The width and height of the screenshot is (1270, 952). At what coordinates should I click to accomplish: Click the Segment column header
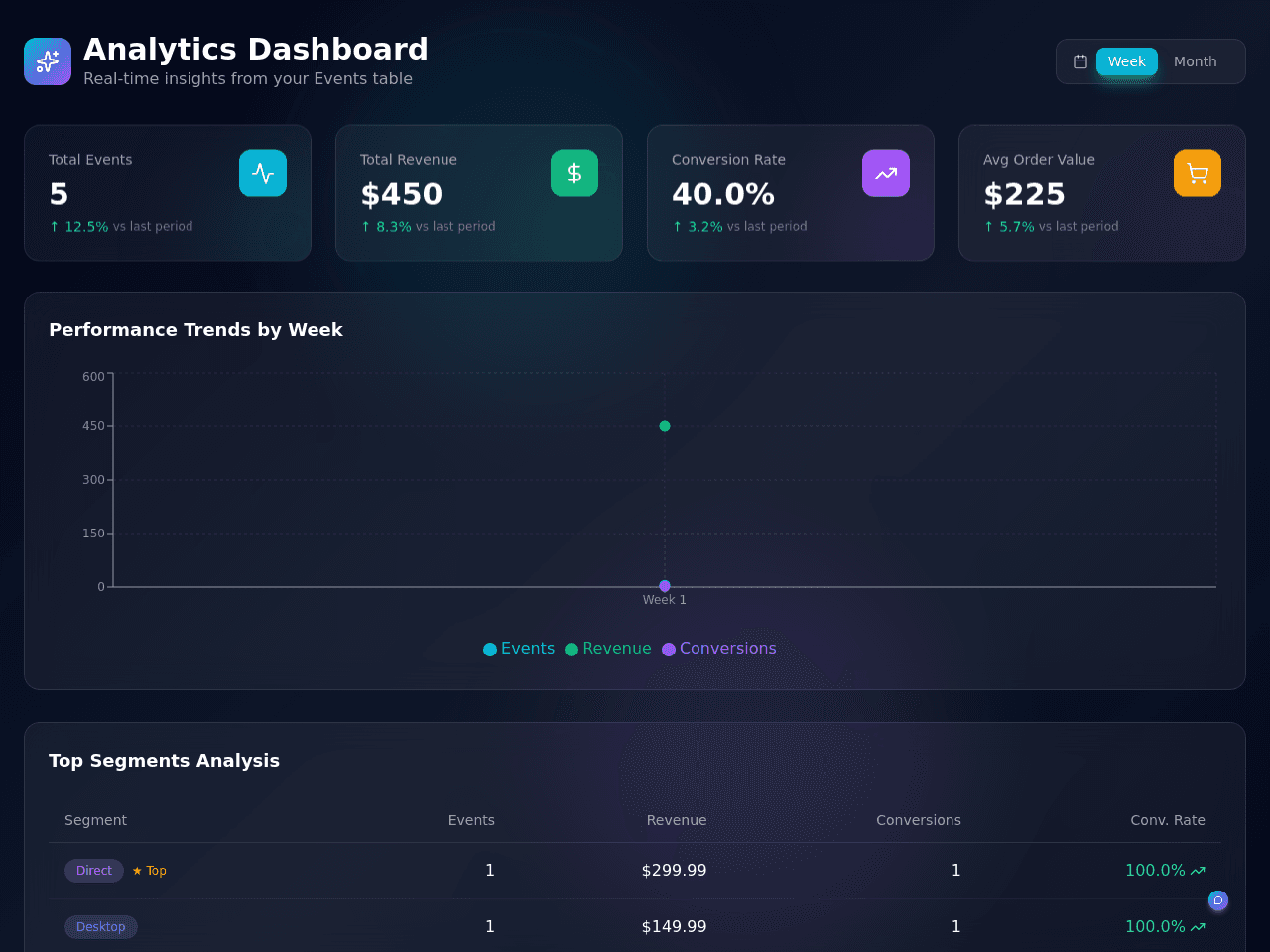(x=96, y=820)
